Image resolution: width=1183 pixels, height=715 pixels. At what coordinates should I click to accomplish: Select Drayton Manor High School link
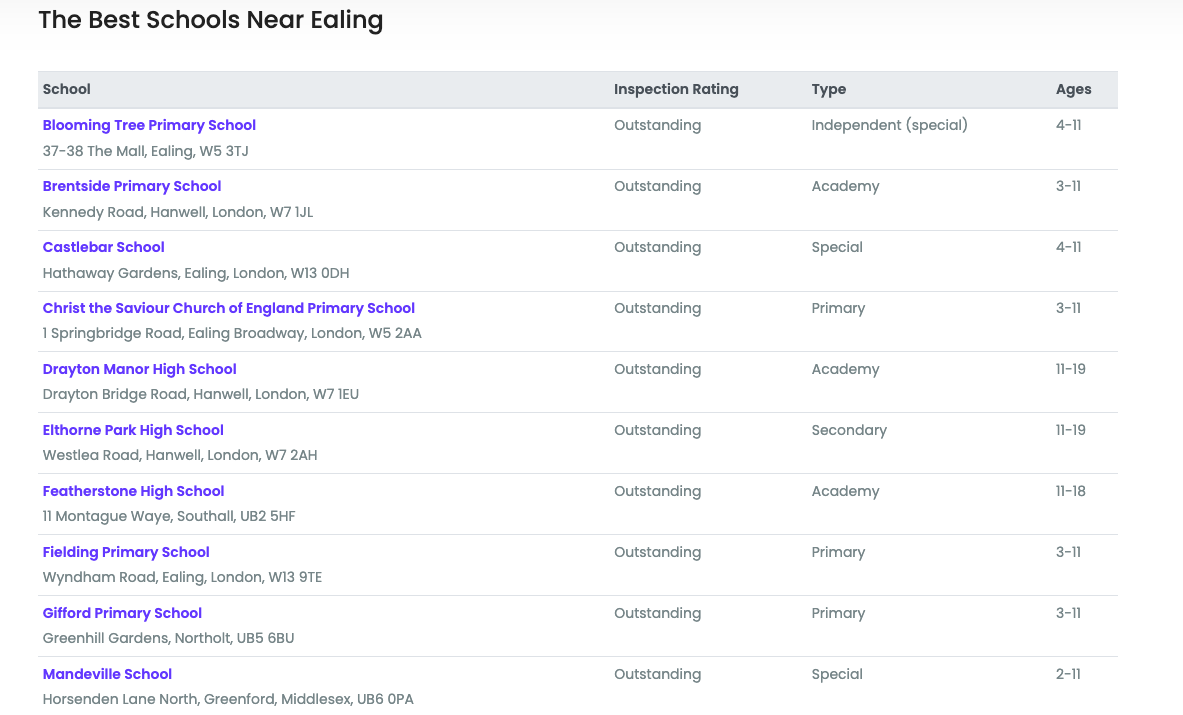(139, 369)
